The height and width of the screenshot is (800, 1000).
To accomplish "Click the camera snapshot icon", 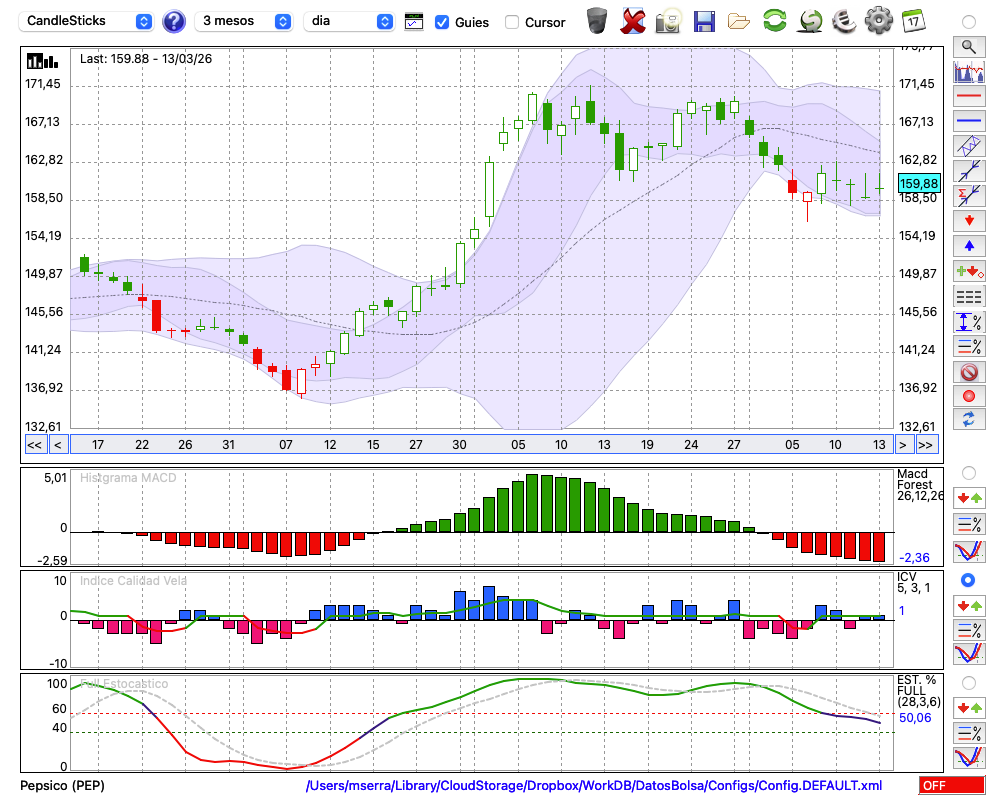I will click(668, 21).
